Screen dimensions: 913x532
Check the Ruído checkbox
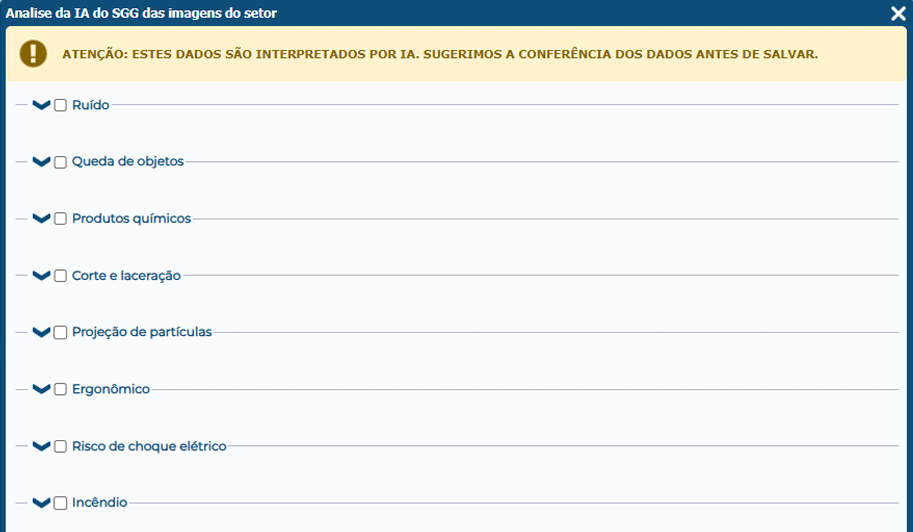pyautogui.click(x=61, y=105)
